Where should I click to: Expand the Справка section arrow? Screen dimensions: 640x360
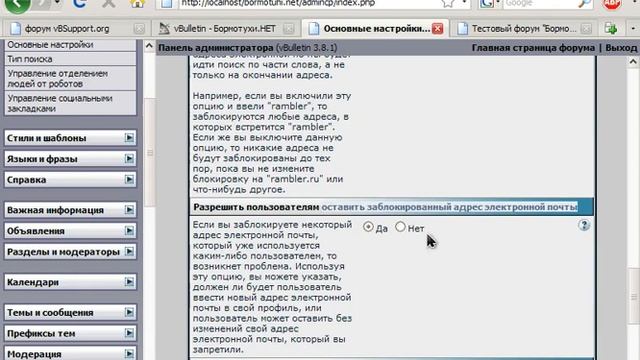(x=129, y=179)
